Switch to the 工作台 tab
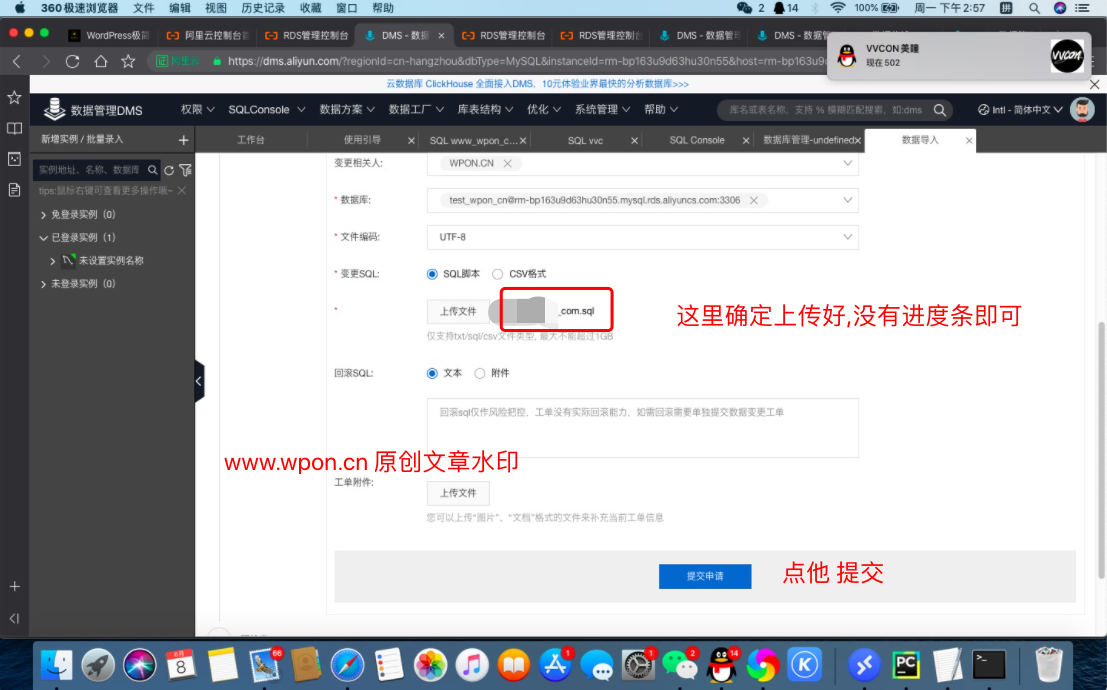This screenshot has height=690, width=1107. click(x=251, y=141)
